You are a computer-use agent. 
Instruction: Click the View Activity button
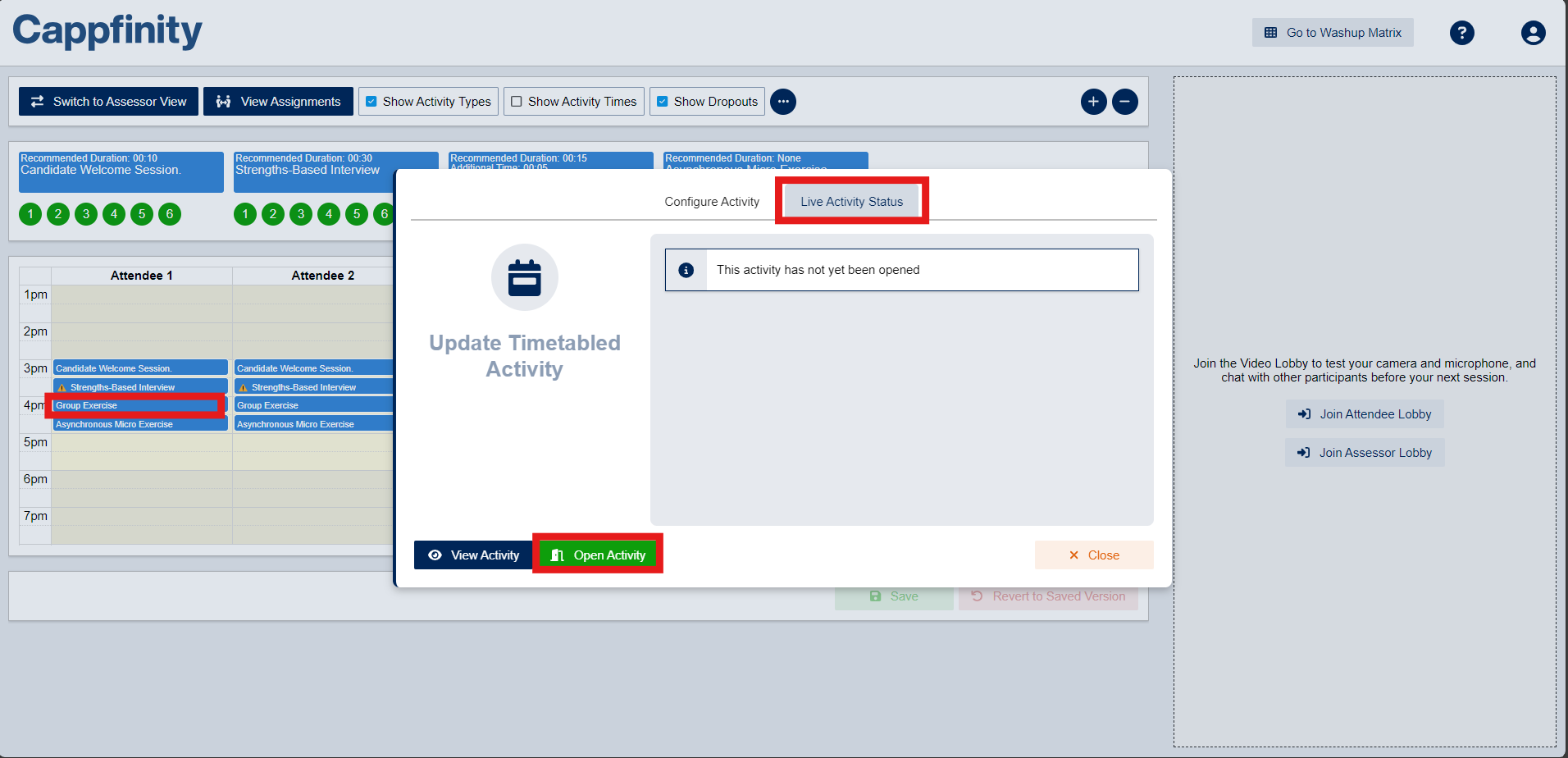coord(473,555)
